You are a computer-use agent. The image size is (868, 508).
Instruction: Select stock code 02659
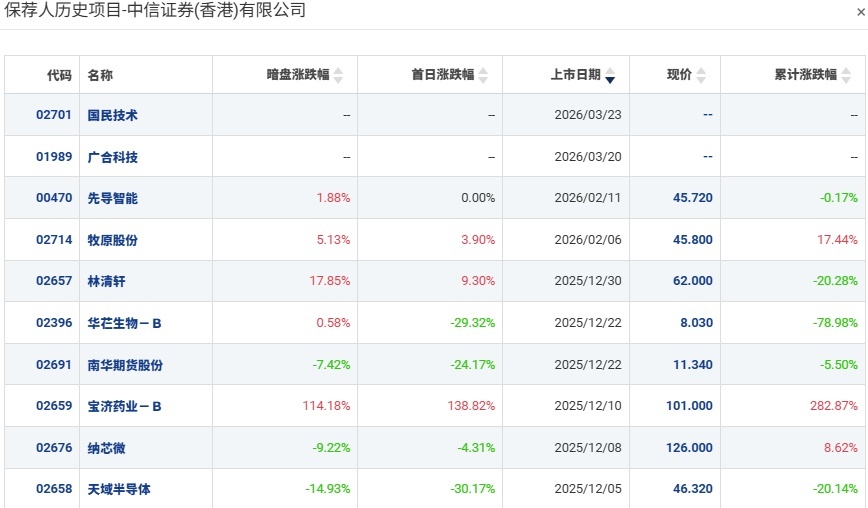(54, 406)
